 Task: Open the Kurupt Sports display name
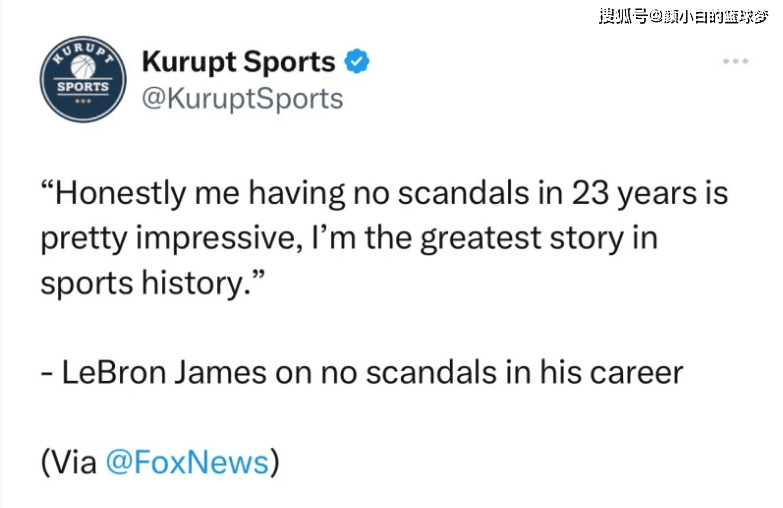coord(239,62)
